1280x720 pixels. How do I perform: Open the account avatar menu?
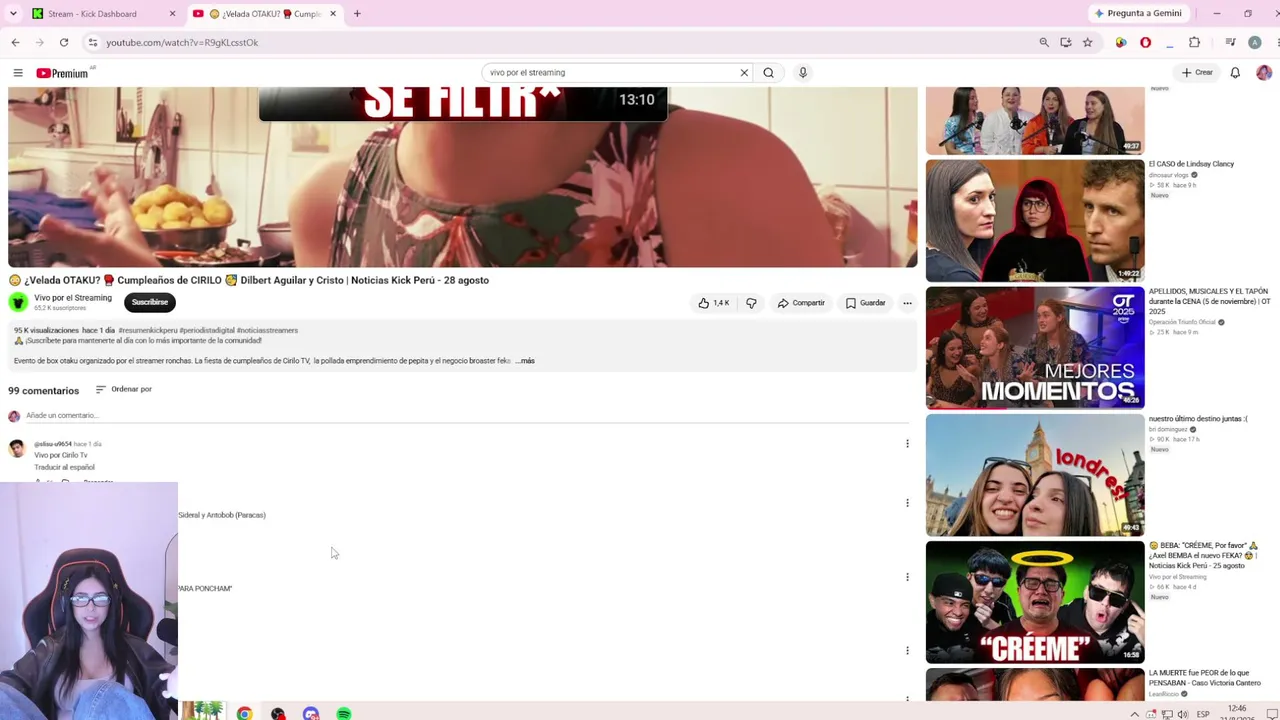click(x=1264, y=73)
